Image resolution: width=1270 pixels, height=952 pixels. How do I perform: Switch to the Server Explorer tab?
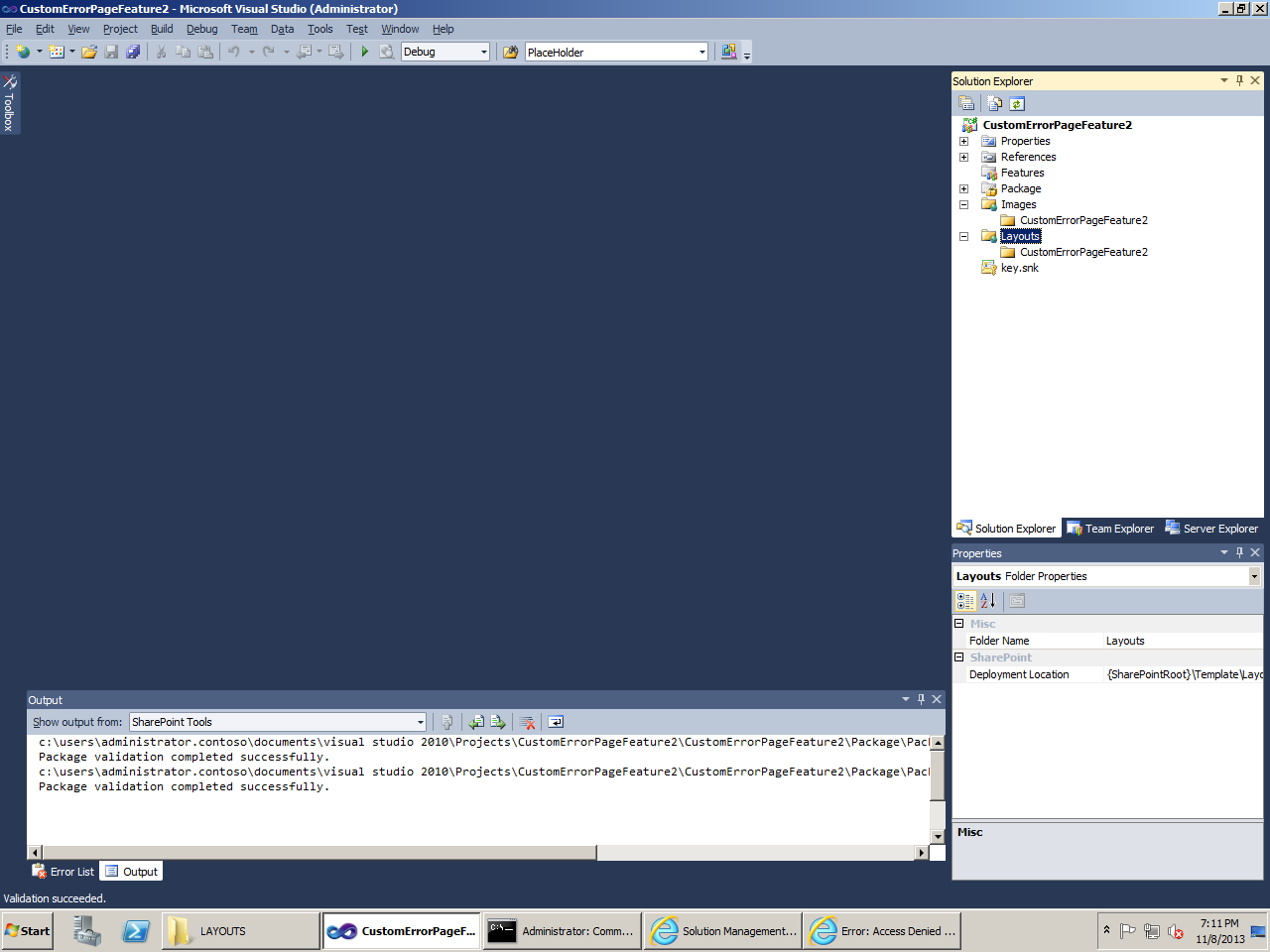[x=1211, y=529]
